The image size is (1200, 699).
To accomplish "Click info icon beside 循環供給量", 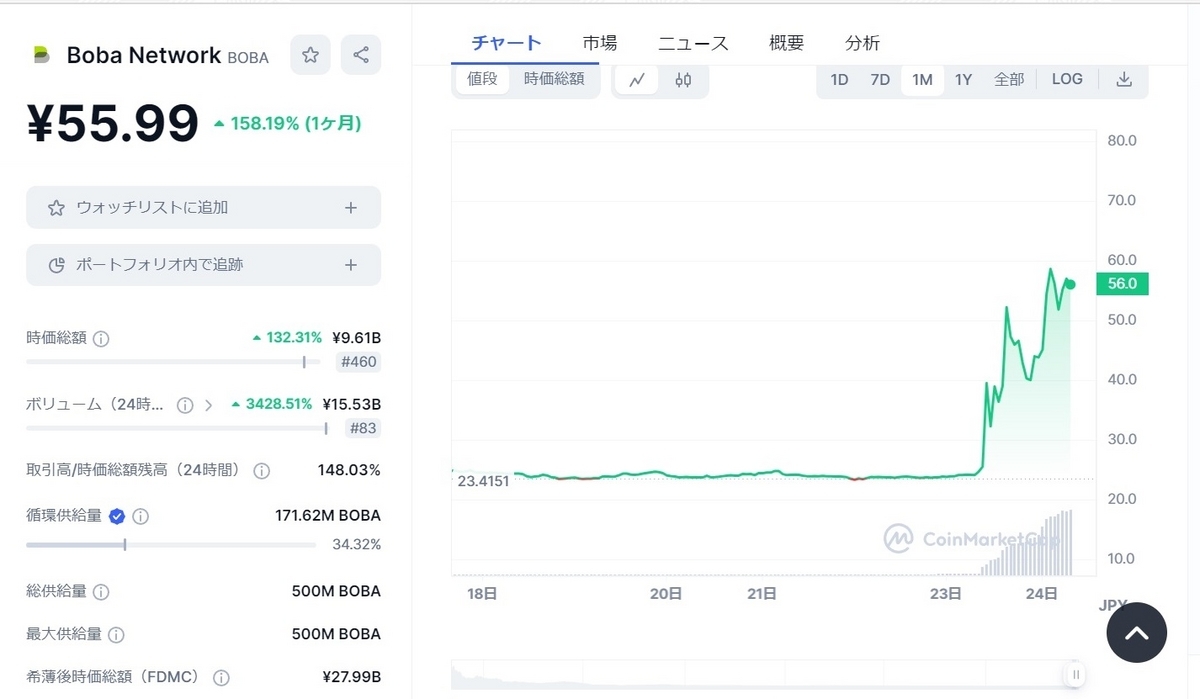I will [x=141, y=517].
